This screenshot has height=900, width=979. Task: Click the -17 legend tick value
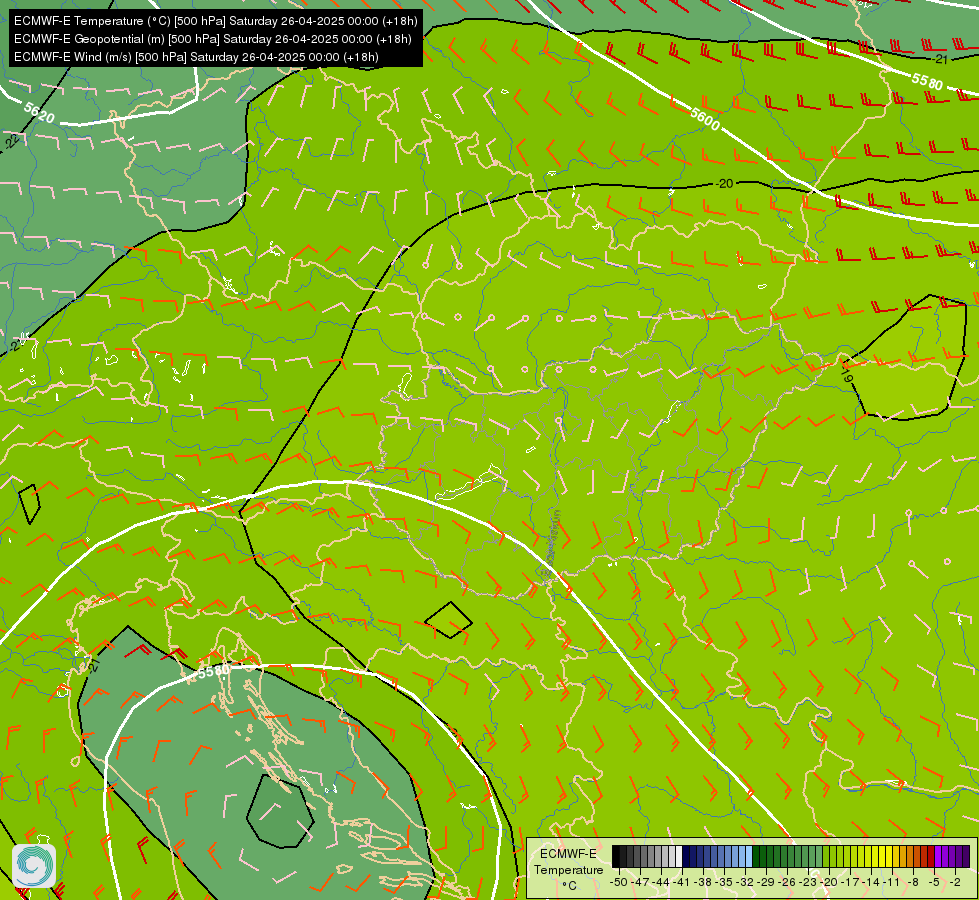(x=852, y=883)
